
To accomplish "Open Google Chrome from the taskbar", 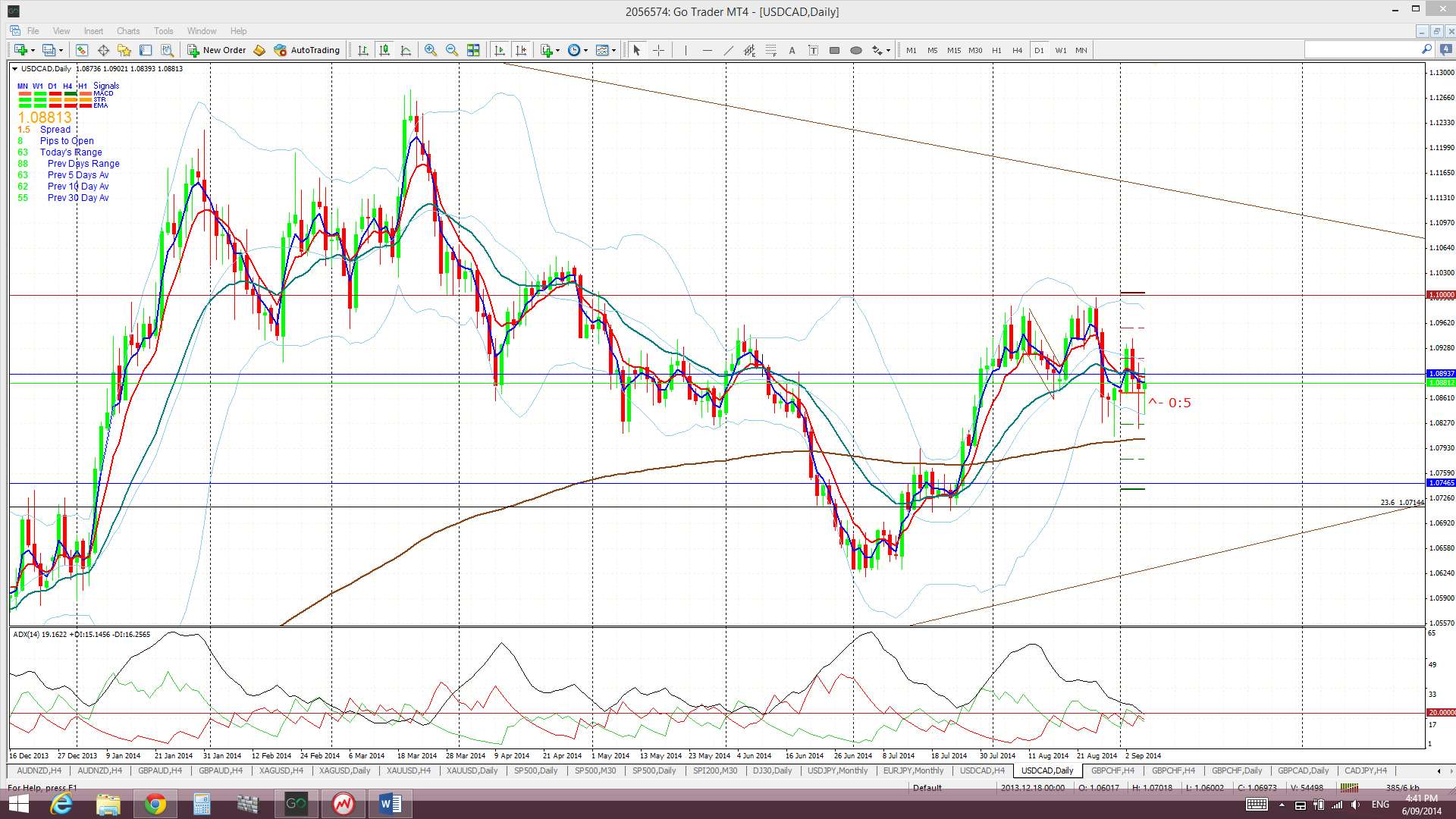I will point(155,804).
